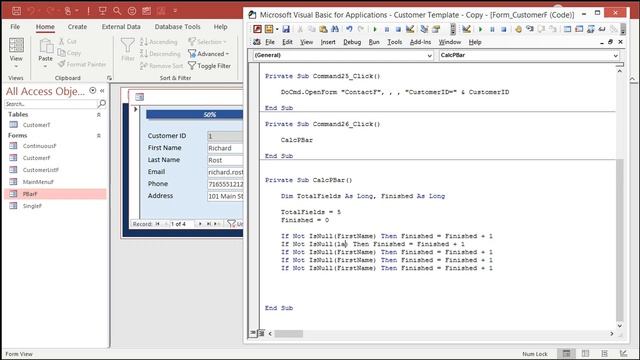640x360 pixels.
Task: Open the Tools menu in VBA editor
Action: pyautogui.click(x=394, y=42)
